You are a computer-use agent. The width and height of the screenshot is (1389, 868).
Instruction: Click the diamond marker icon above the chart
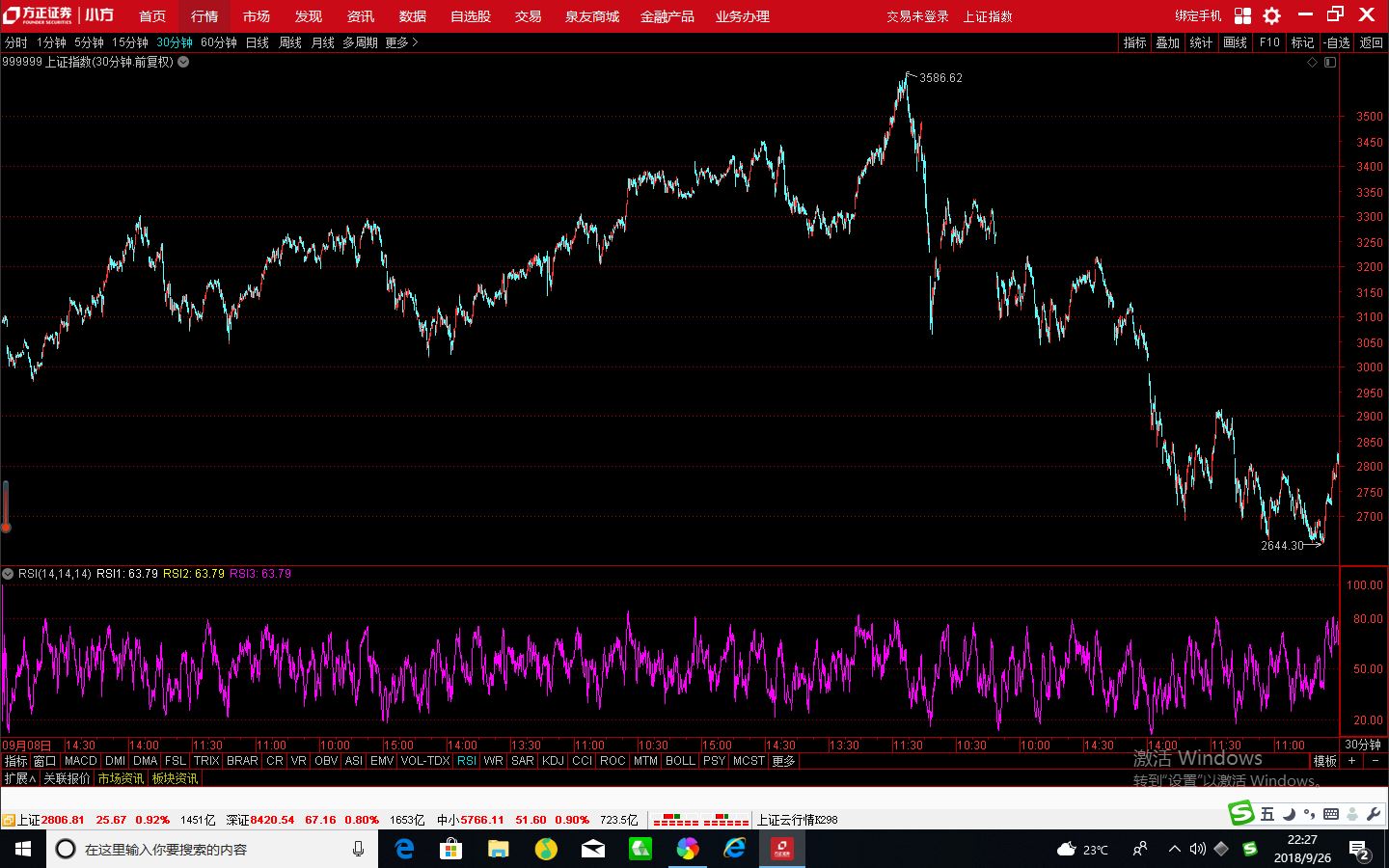point(1312,62)
